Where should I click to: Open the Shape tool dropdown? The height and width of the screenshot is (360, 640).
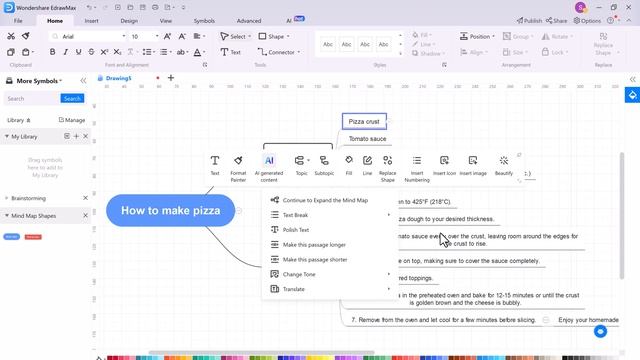tap(288, 36)
